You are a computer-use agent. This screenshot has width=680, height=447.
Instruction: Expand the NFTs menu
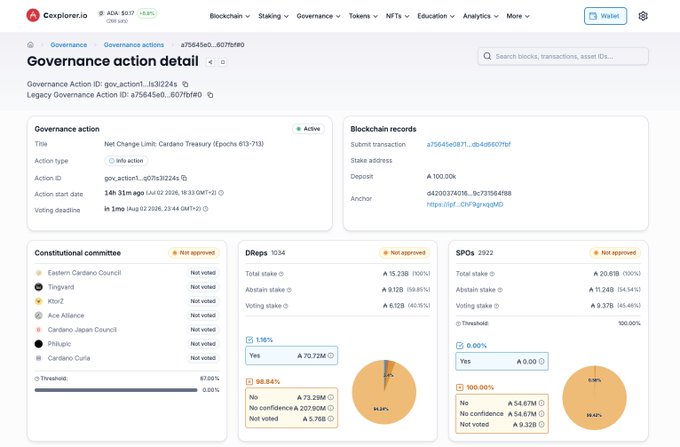tap(398, 16)
